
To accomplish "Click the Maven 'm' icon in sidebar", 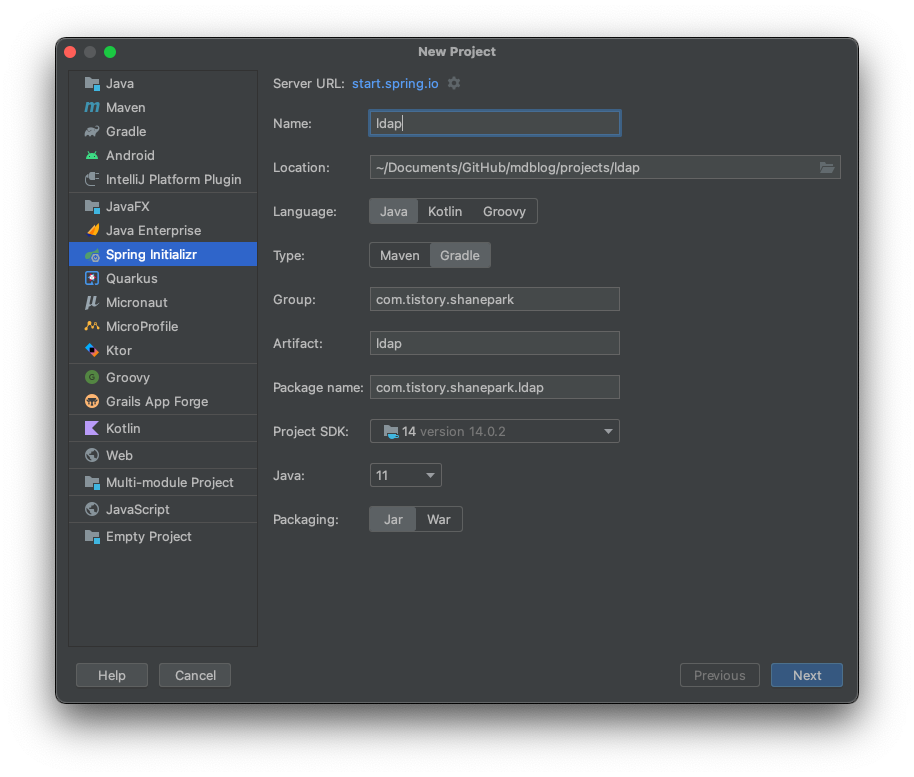I will point(92,107).
